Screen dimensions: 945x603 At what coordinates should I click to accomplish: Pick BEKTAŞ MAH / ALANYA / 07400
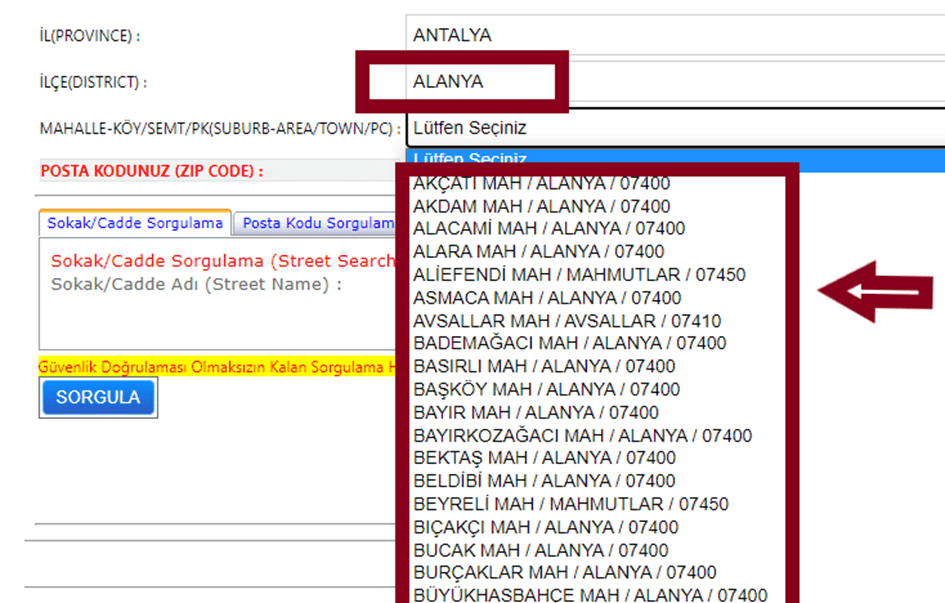(x=544, y=458)
